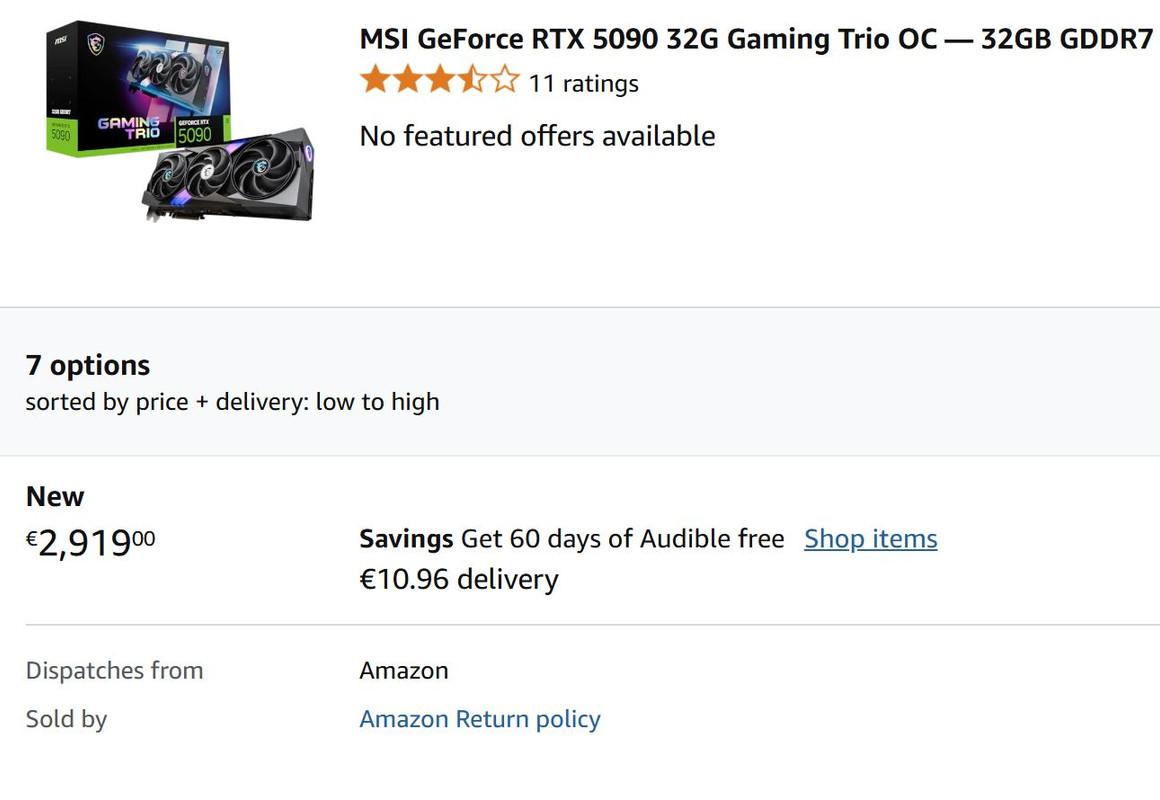Click the half-filled fourth rating star

tap(472, 79)
